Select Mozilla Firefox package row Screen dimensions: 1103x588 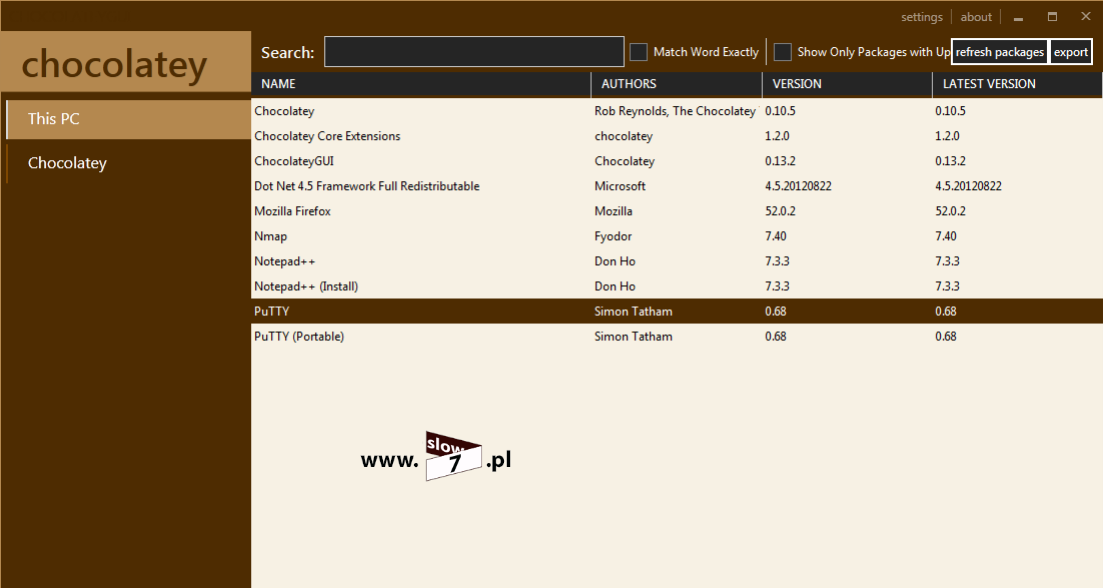677,211
